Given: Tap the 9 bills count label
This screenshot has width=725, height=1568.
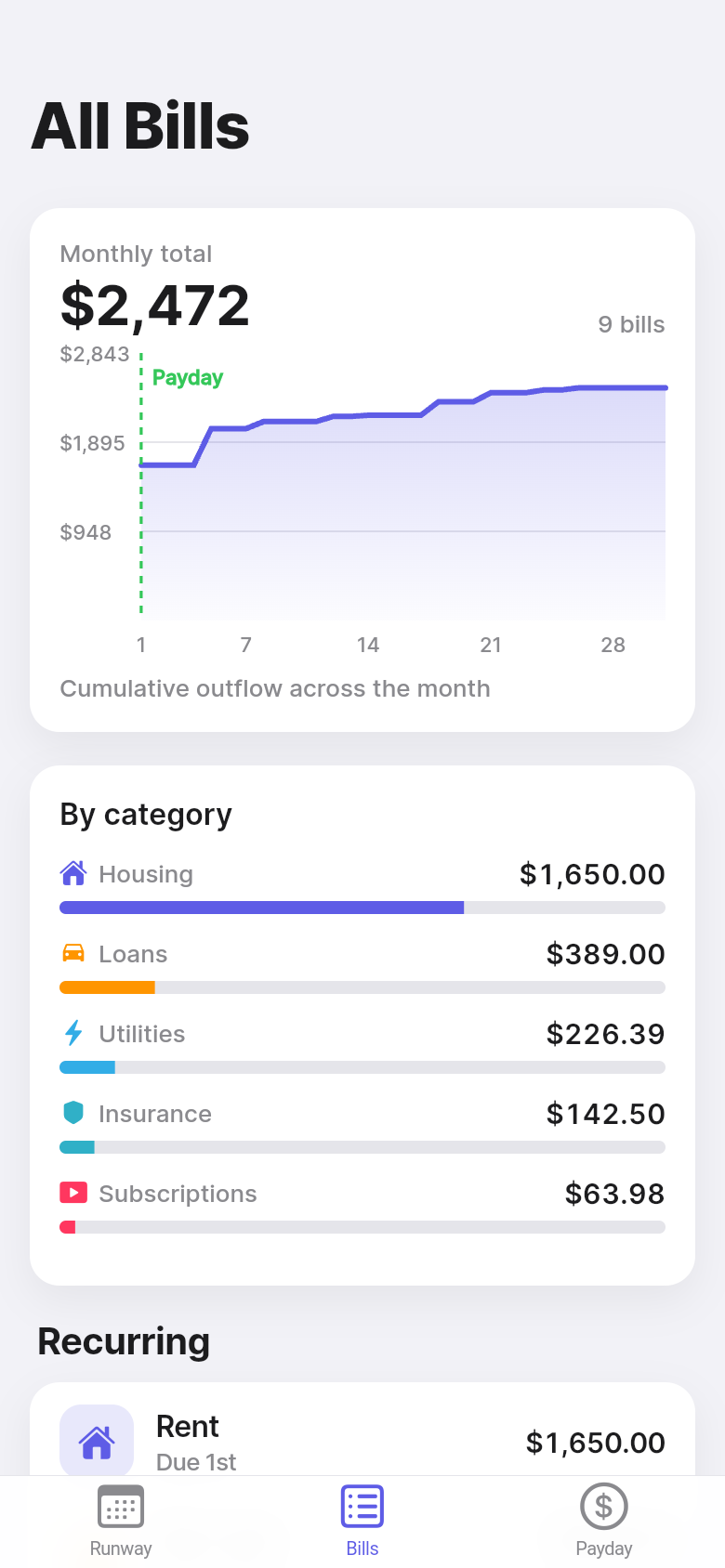Looking at the screenshot, I should point(631,324).
